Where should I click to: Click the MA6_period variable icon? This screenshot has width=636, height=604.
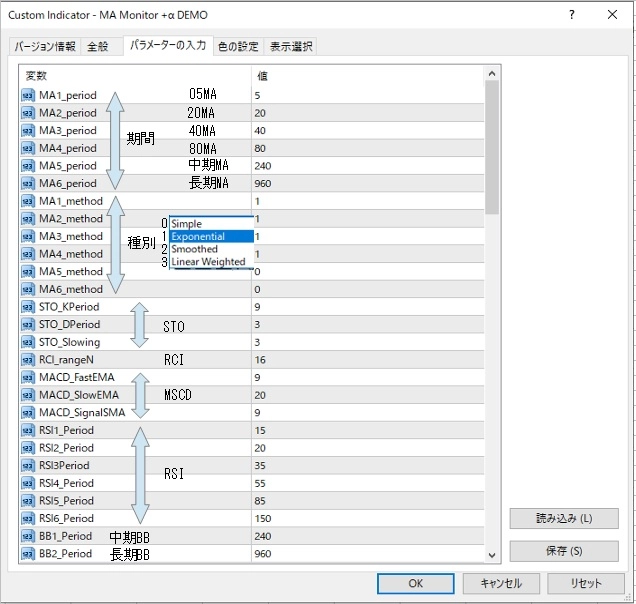click(x=28, y=183)
